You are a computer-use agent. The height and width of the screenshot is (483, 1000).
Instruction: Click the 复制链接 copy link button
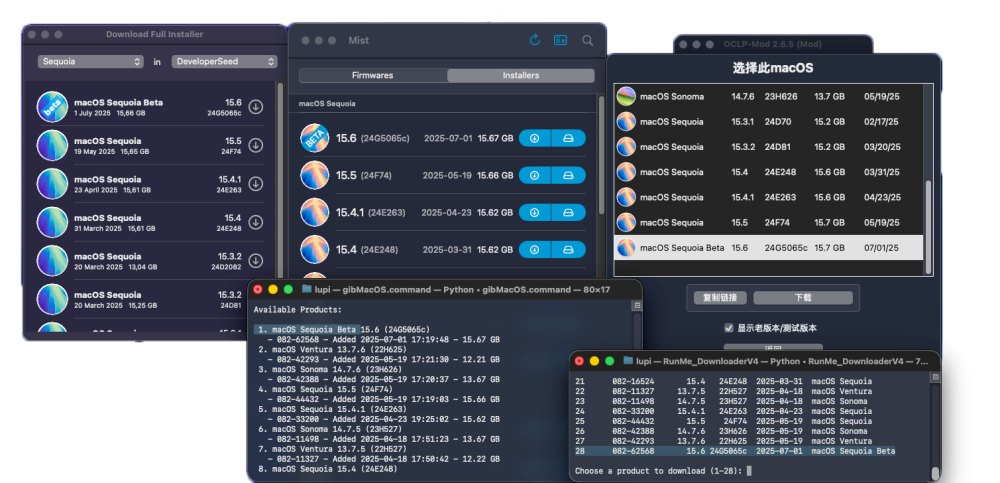point(720,298)
